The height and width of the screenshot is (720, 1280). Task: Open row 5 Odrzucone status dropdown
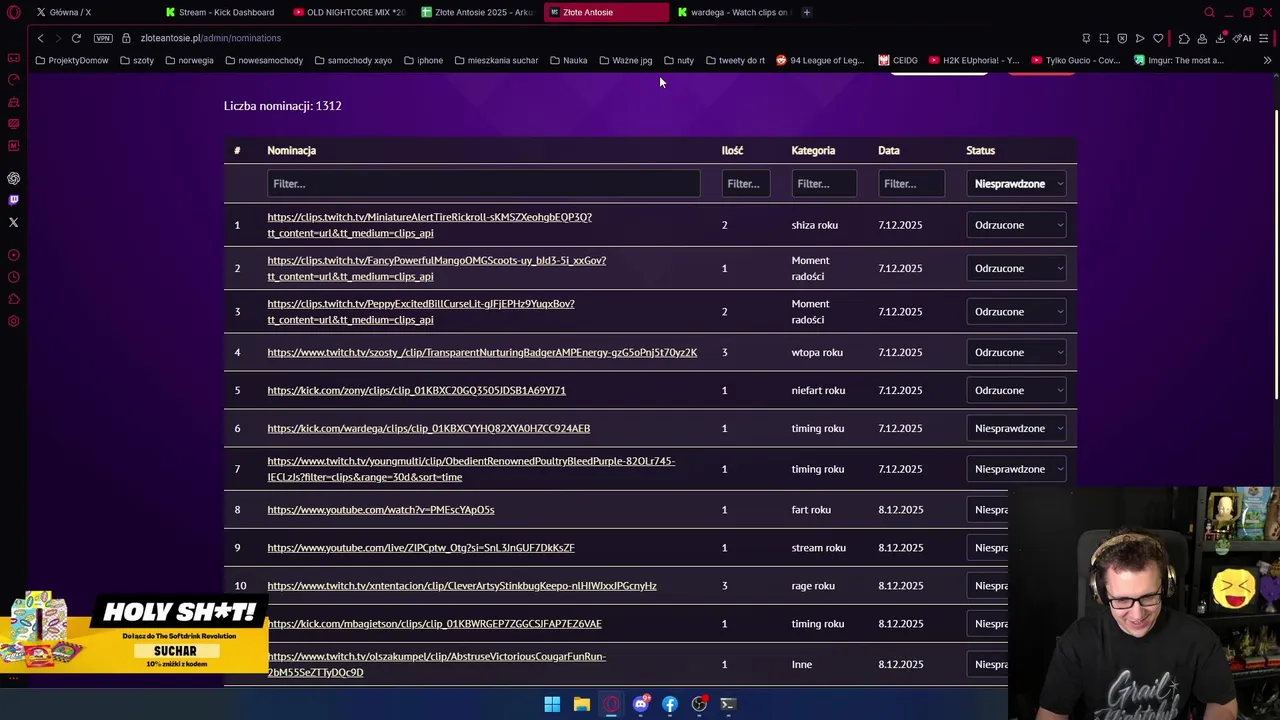[x=1016, y=390]
